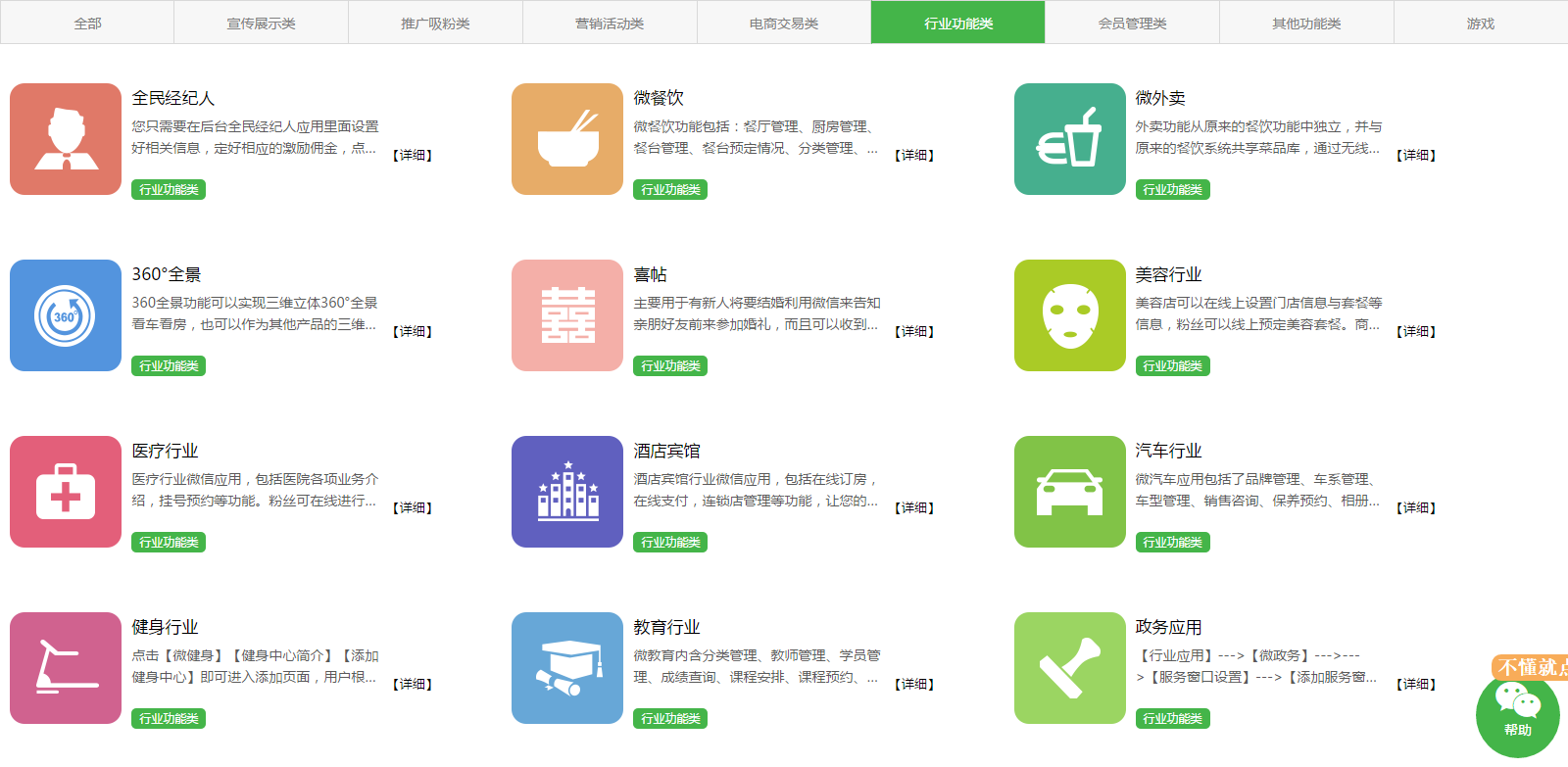
Task: Click 行业功能类 tag under 政务应用
Action: tap(1173, 718)
